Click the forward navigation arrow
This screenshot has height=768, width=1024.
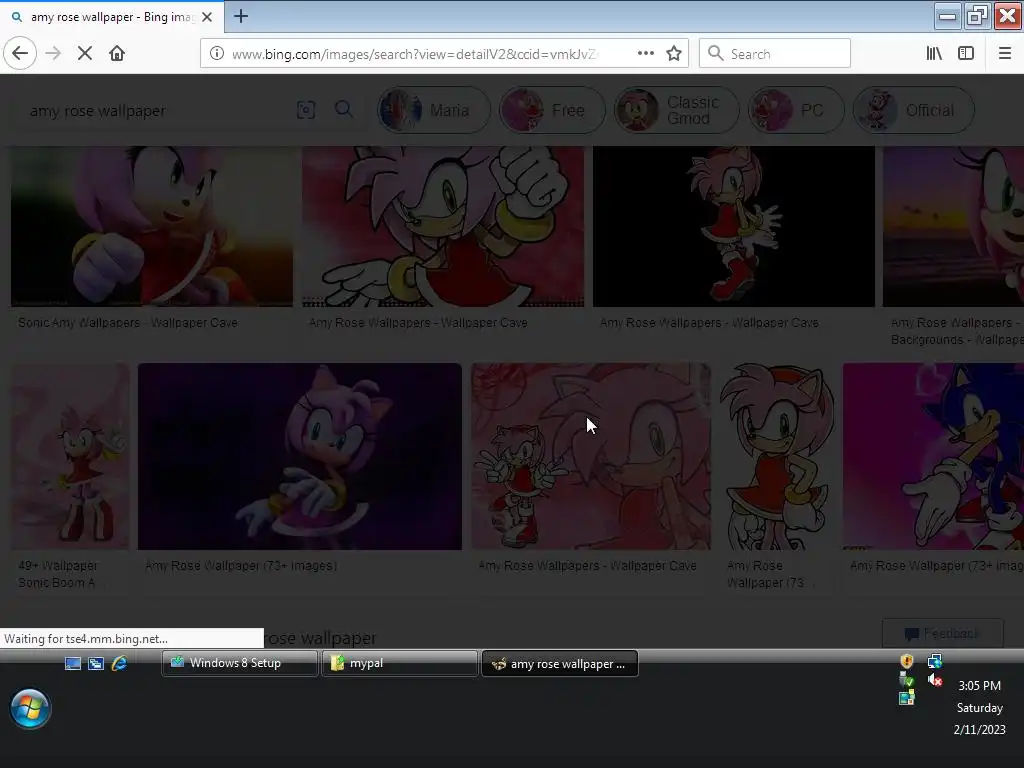coord(53,54)
